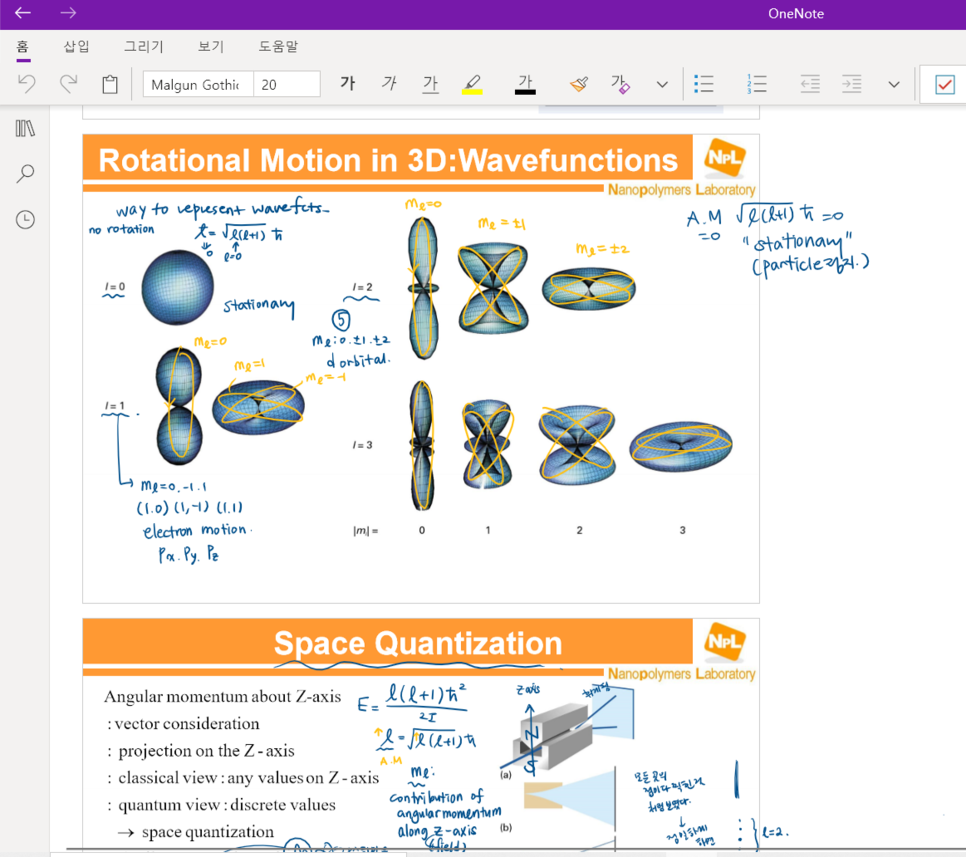Go back with the left arrow
The width and height of the screenshot is (966, 857).
tap(23, 13)
